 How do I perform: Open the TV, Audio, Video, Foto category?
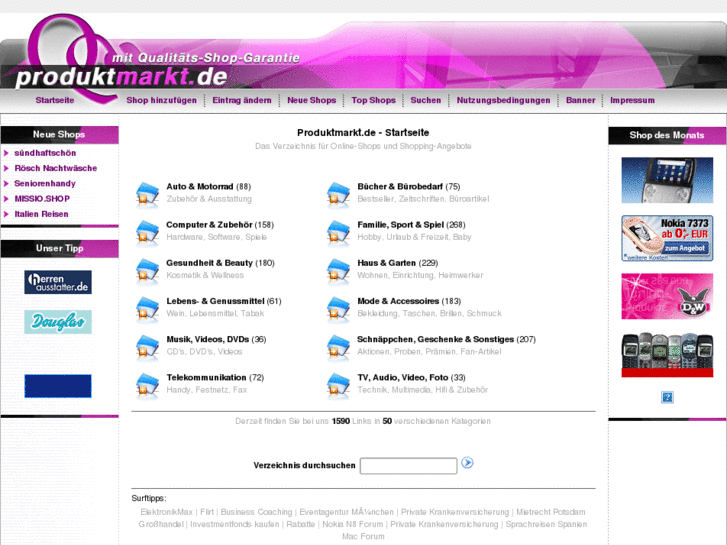coord(403,378)
